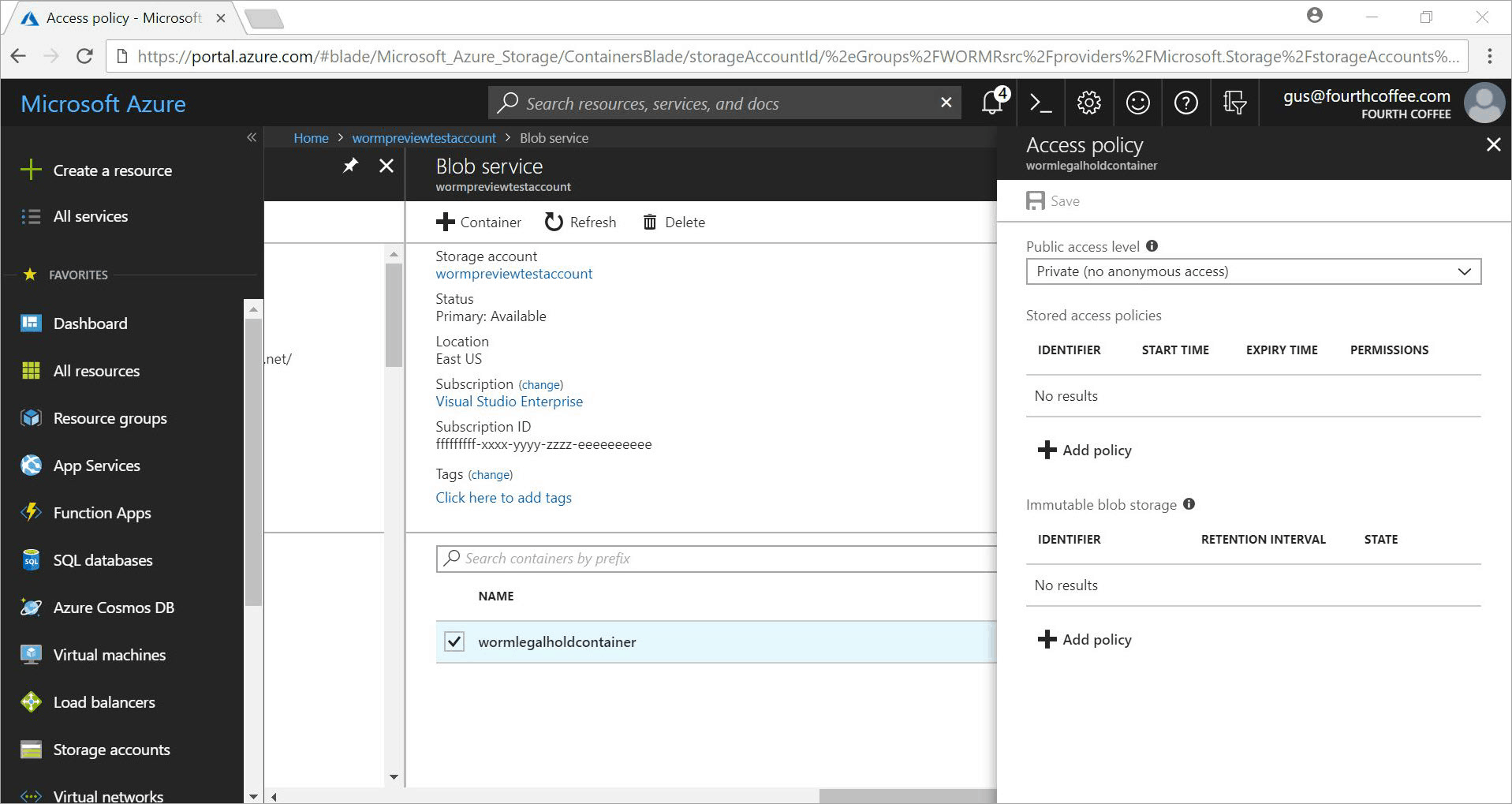Navigate to Storage accounts in the sidebar

pos(111,749)
